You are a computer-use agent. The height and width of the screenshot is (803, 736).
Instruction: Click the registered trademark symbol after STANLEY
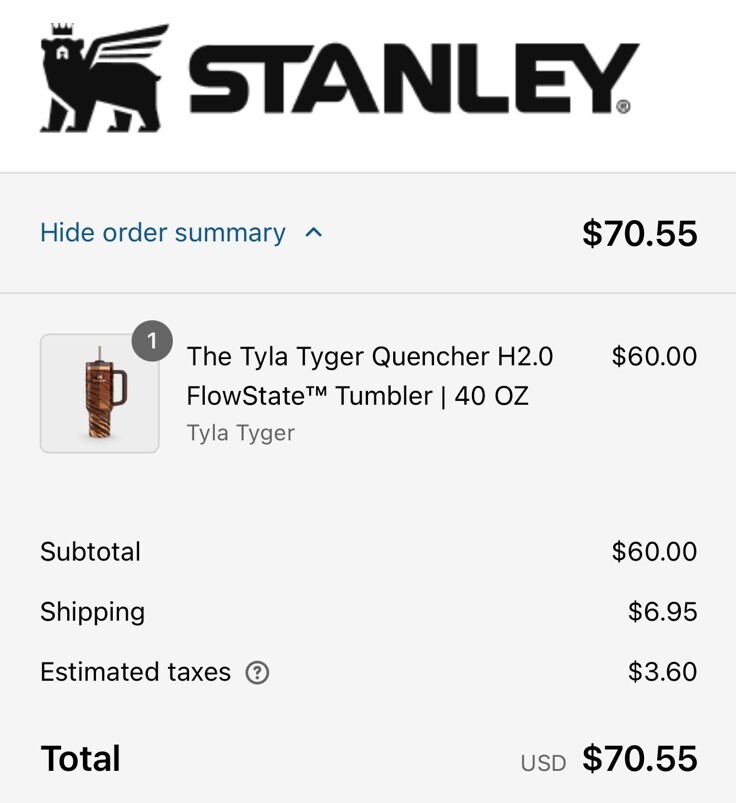click(x=623, y=106)
